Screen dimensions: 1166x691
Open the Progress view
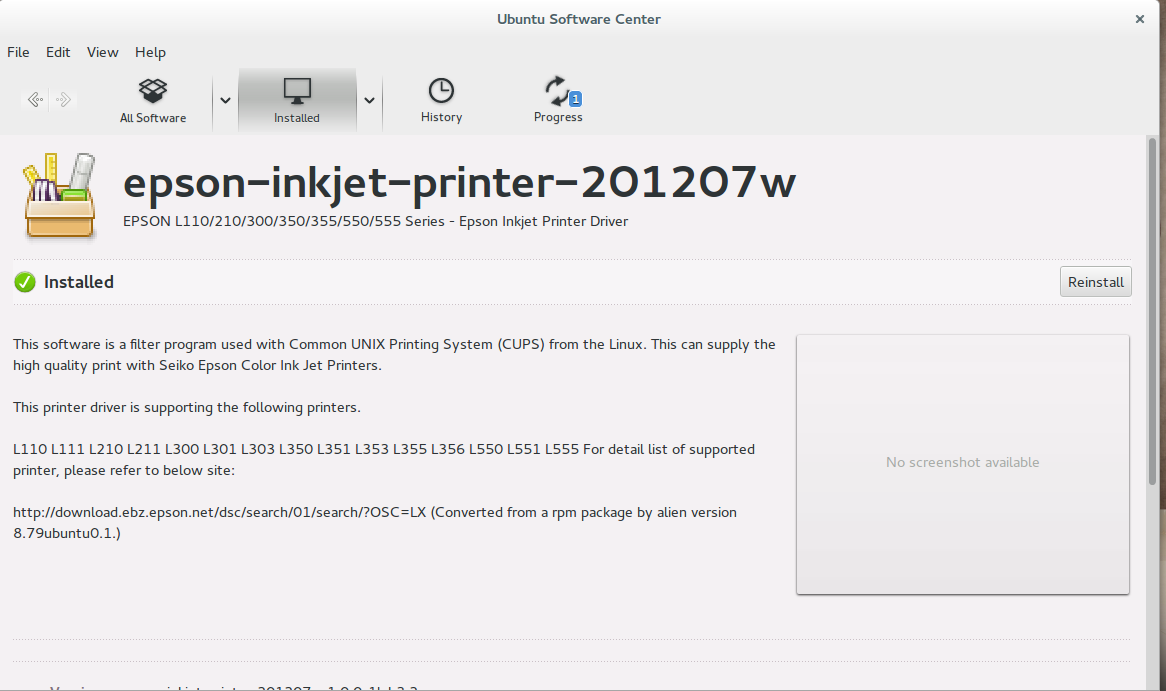(x=558, y=100)
